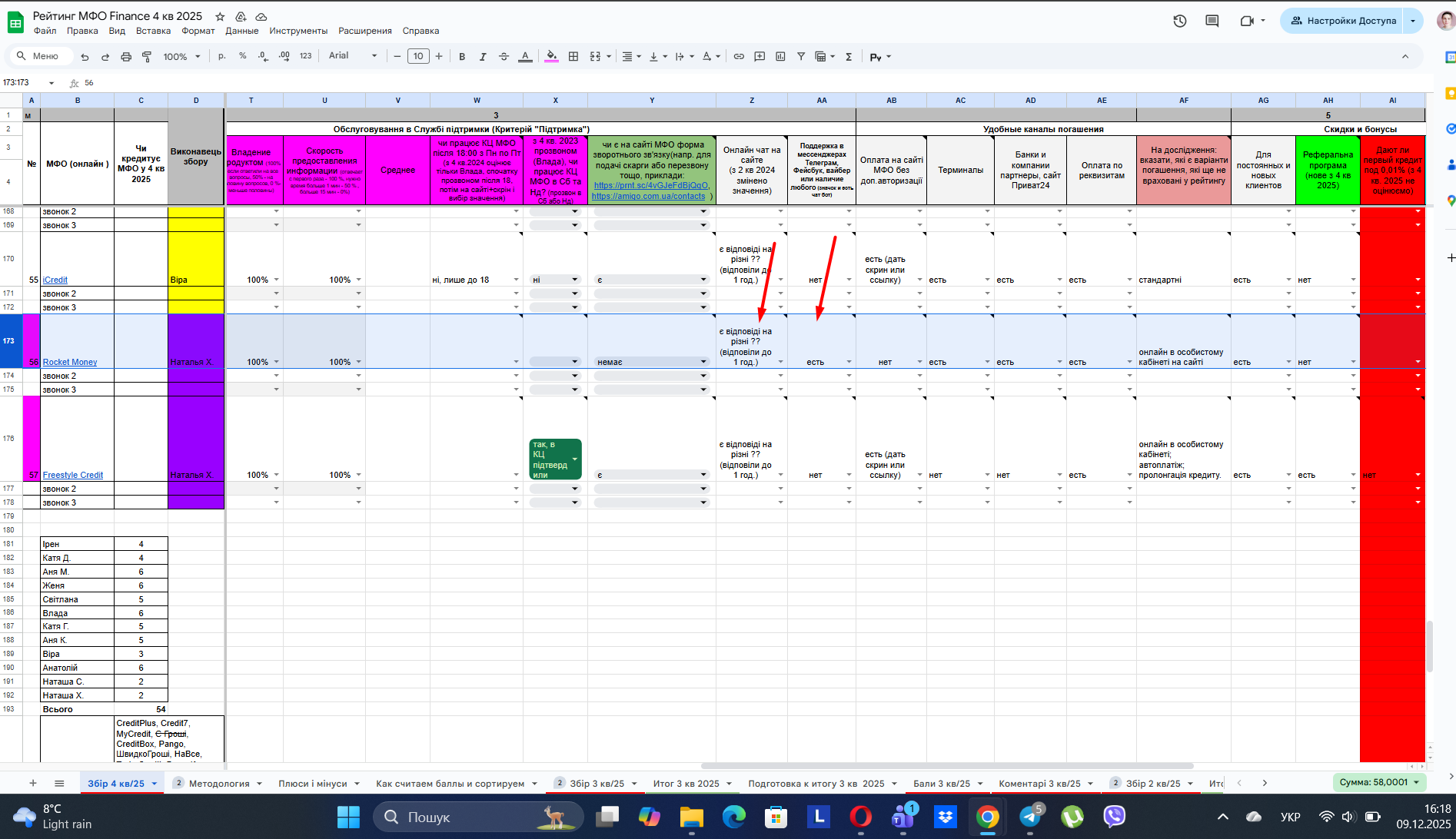Screen dimensions: 1456x839
Task: Expand the Сумма summary dropdown
Action: click(1415, 782)
